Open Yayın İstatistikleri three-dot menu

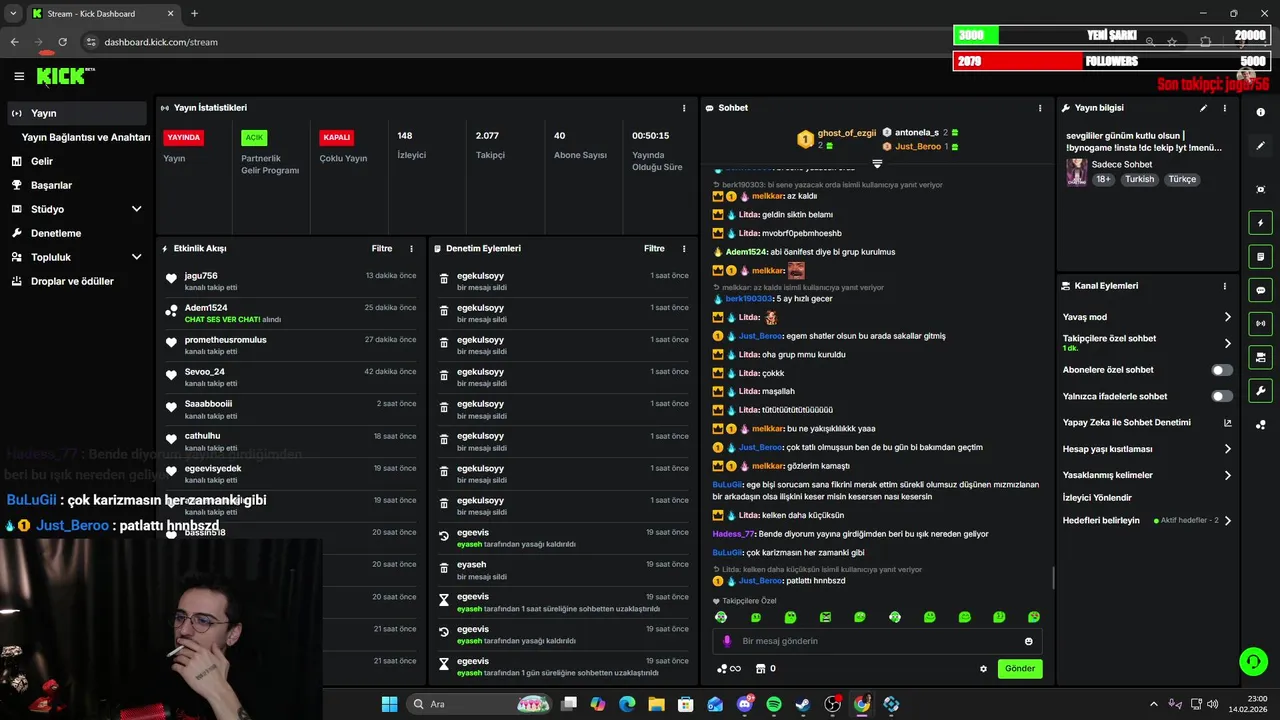point(684,108)
